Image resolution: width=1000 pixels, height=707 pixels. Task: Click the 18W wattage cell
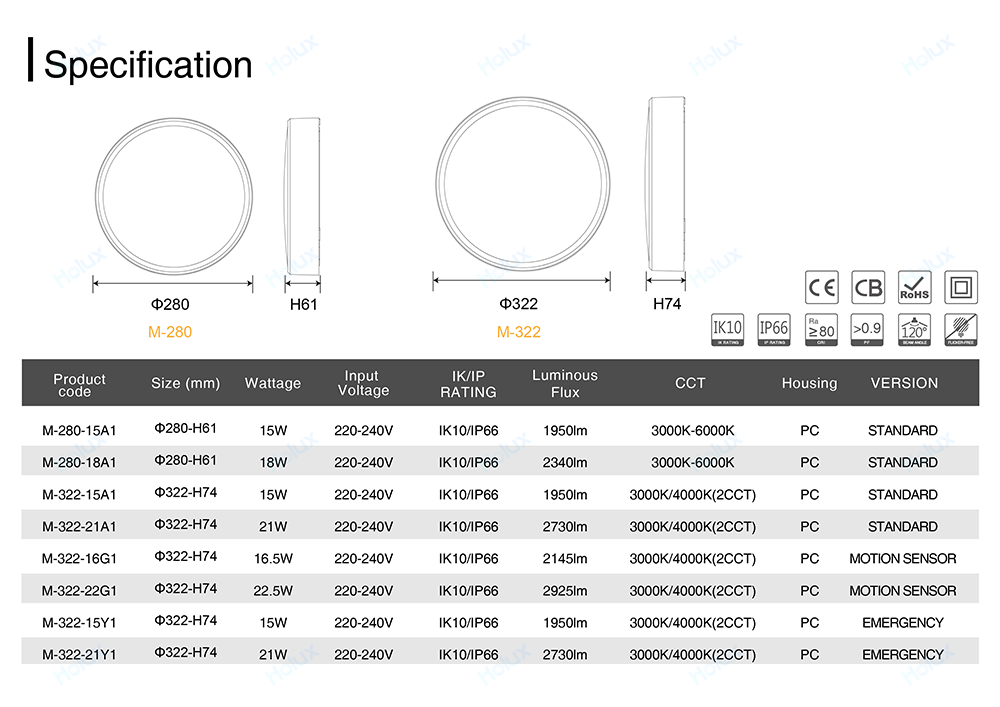pyautogui.click(x=273, y=463)
